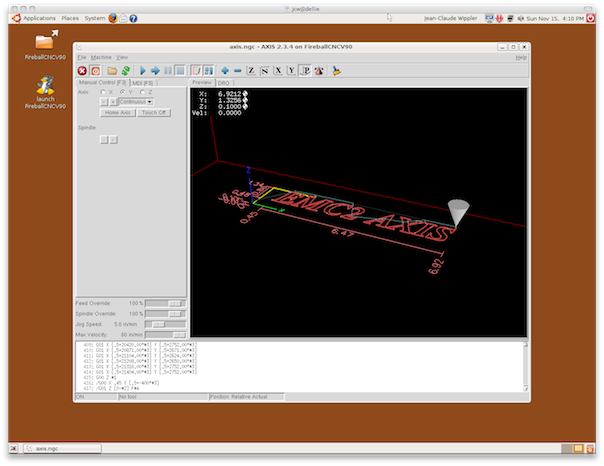Open the Machine menu
The height and width of the screenshot is (466, 604).
101,57
